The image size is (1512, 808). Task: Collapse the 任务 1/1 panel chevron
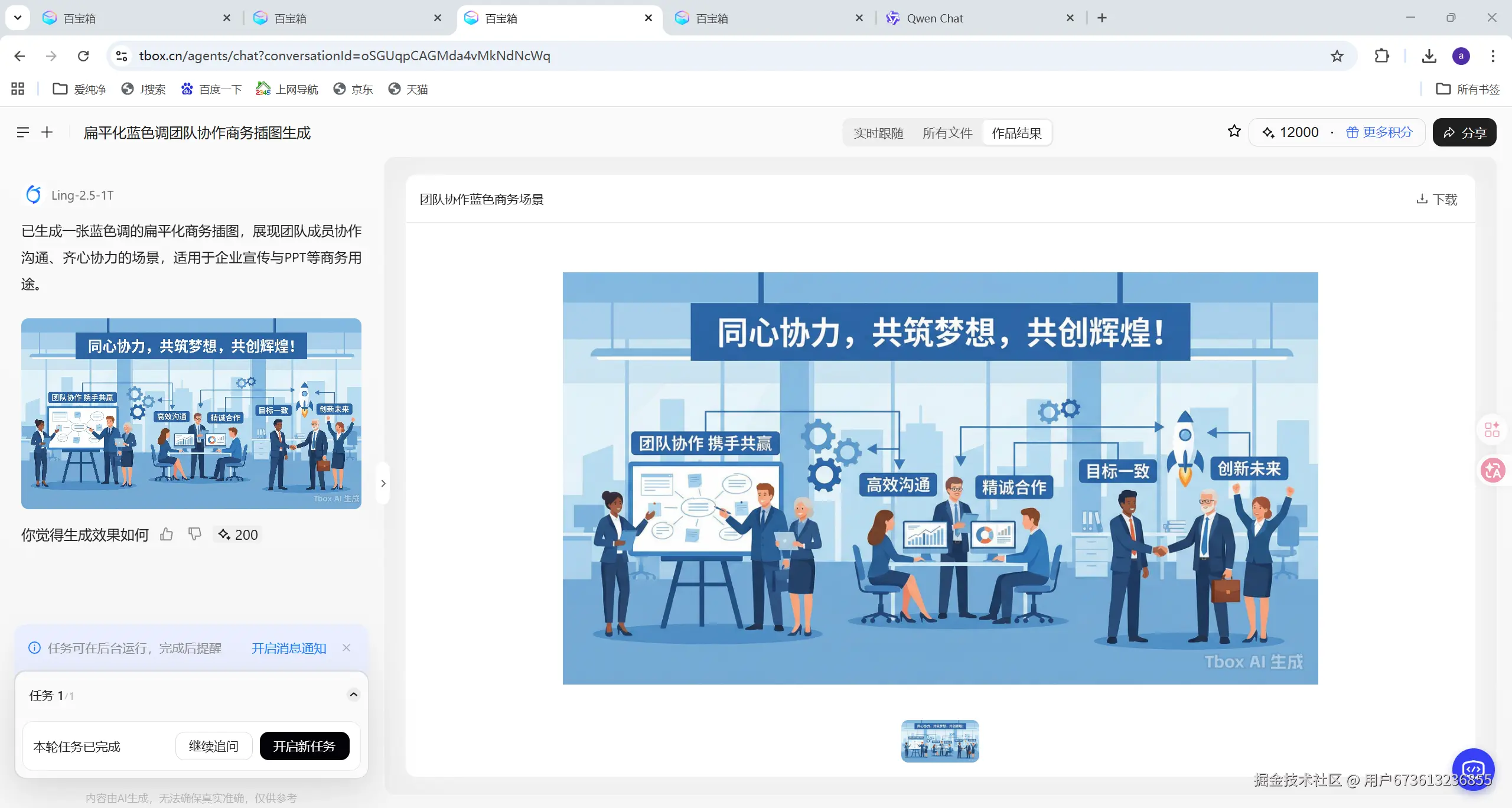[x=353, y=695]
